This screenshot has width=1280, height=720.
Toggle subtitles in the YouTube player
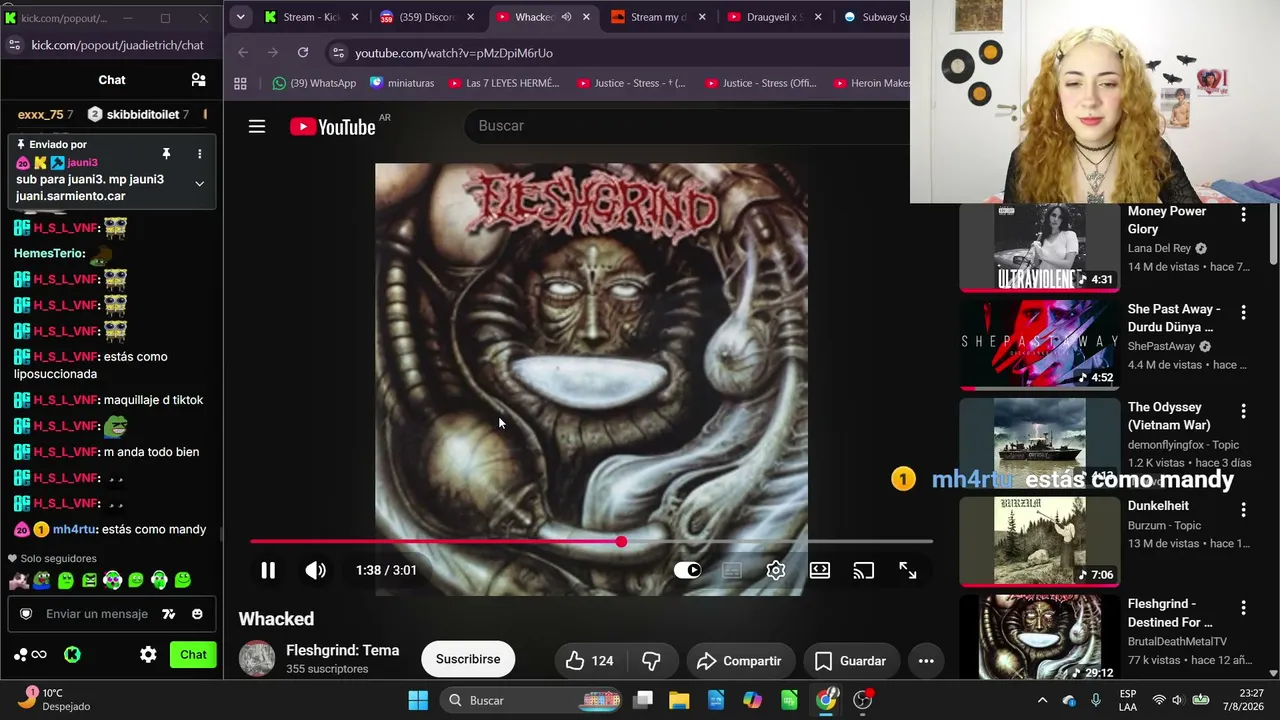click(x=732, y=570)
